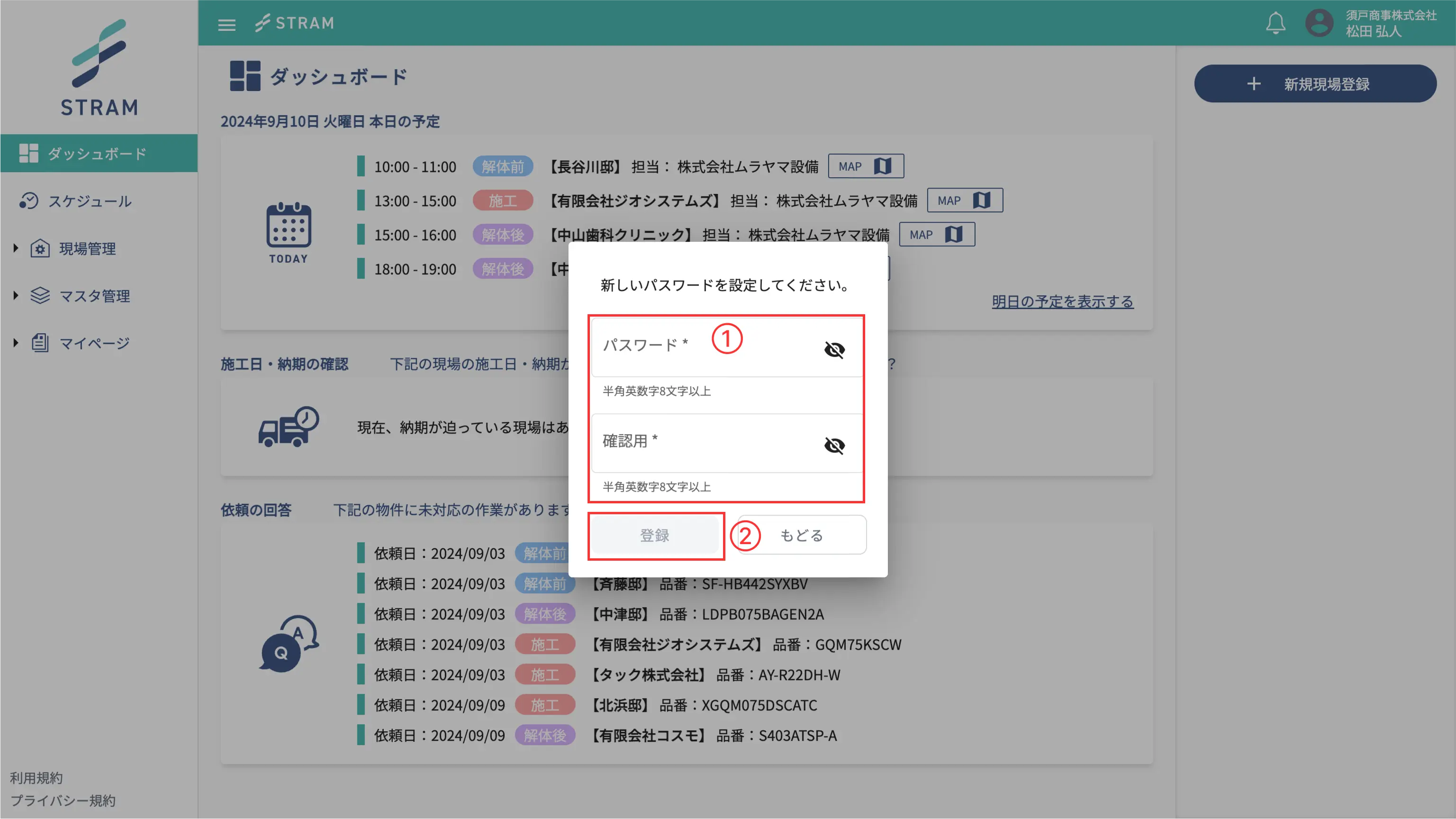
Task: Click the user avatar for 松田 弘人
Action: 1319,23
